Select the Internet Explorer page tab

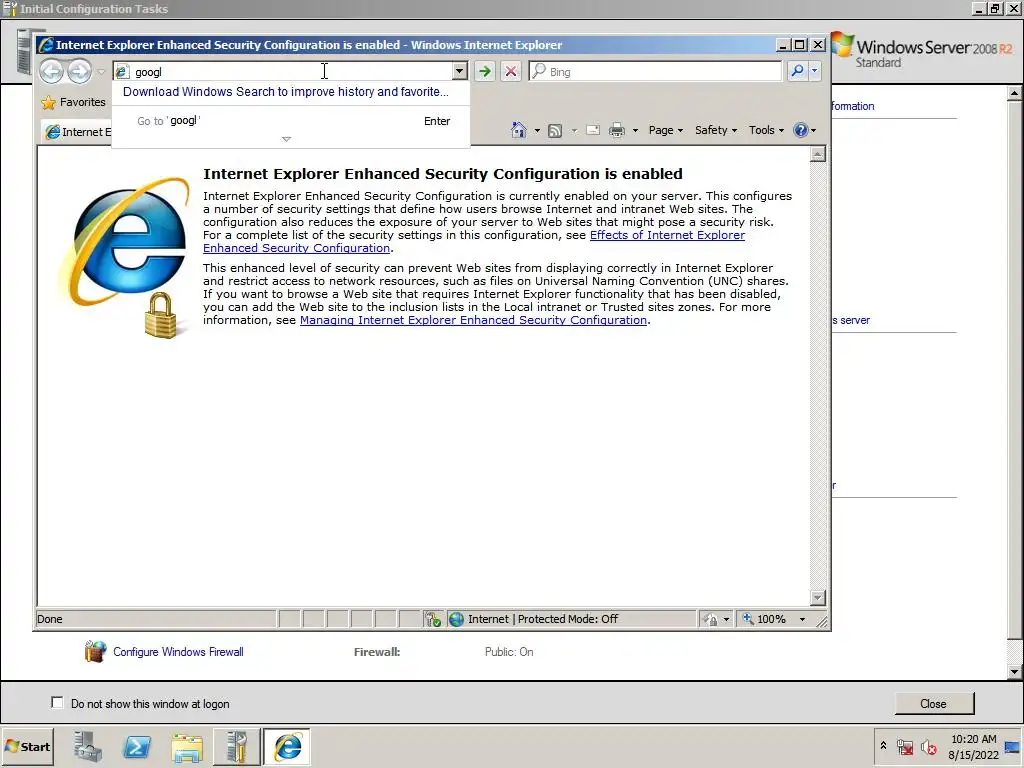point(77,132)
